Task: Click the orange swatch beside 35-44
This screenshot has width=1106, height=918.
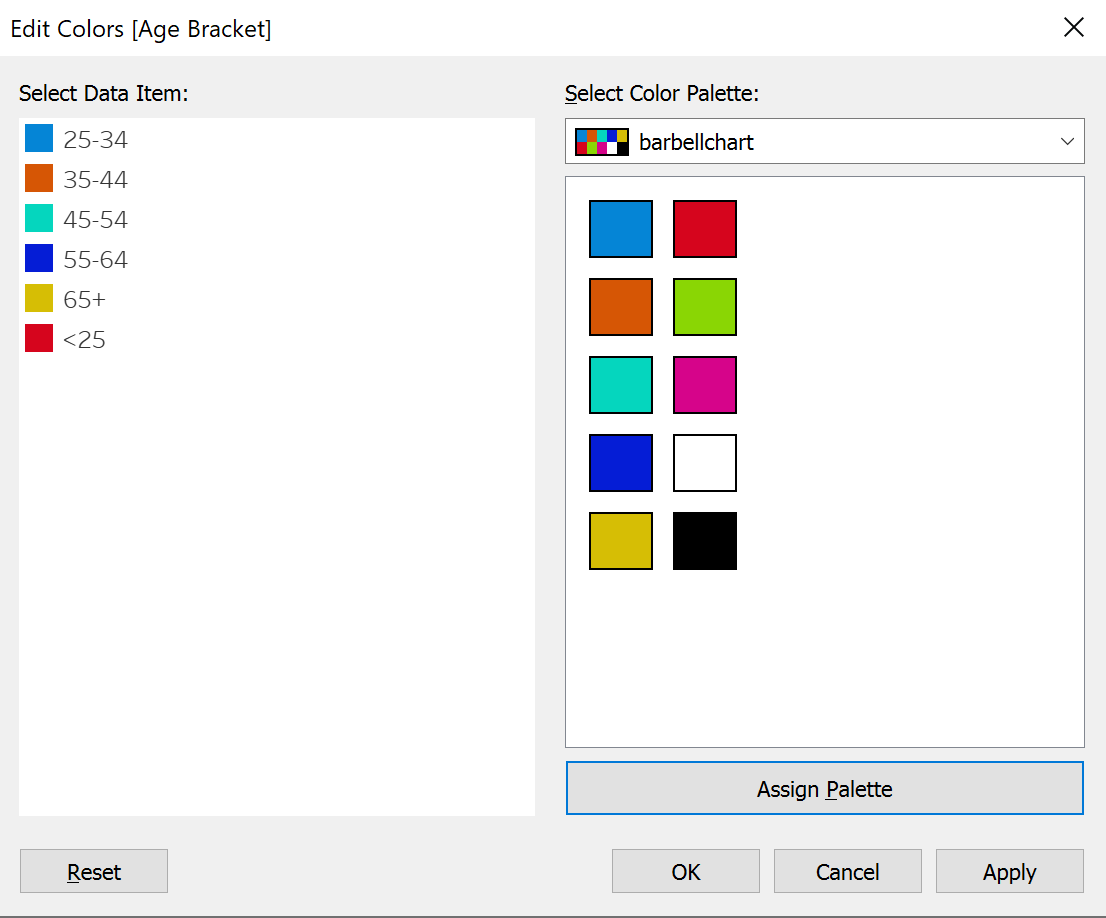Action: pyautogui.click(x=38, y=178)
